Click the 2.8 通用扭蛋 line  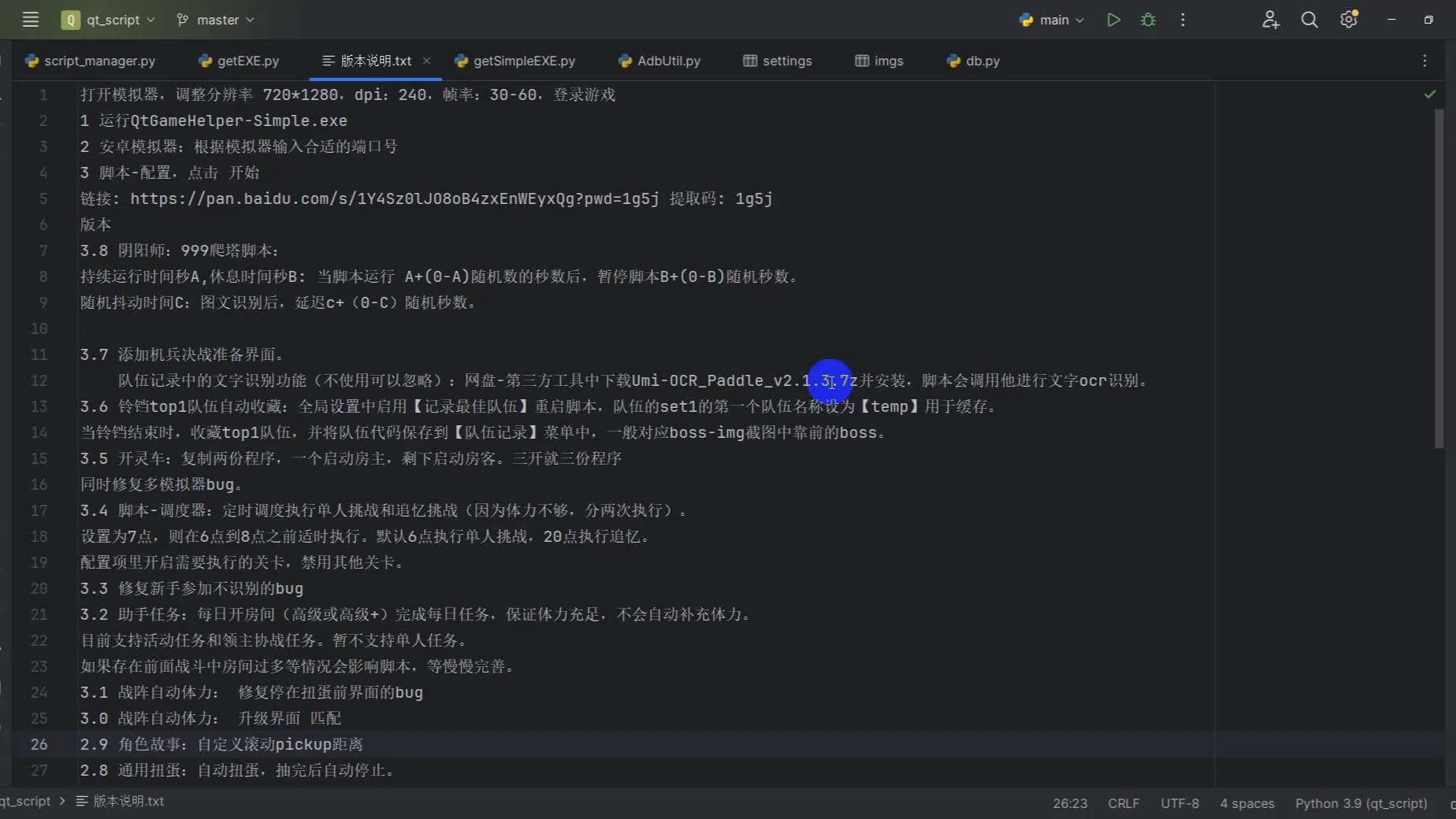[x=237, y=770]
